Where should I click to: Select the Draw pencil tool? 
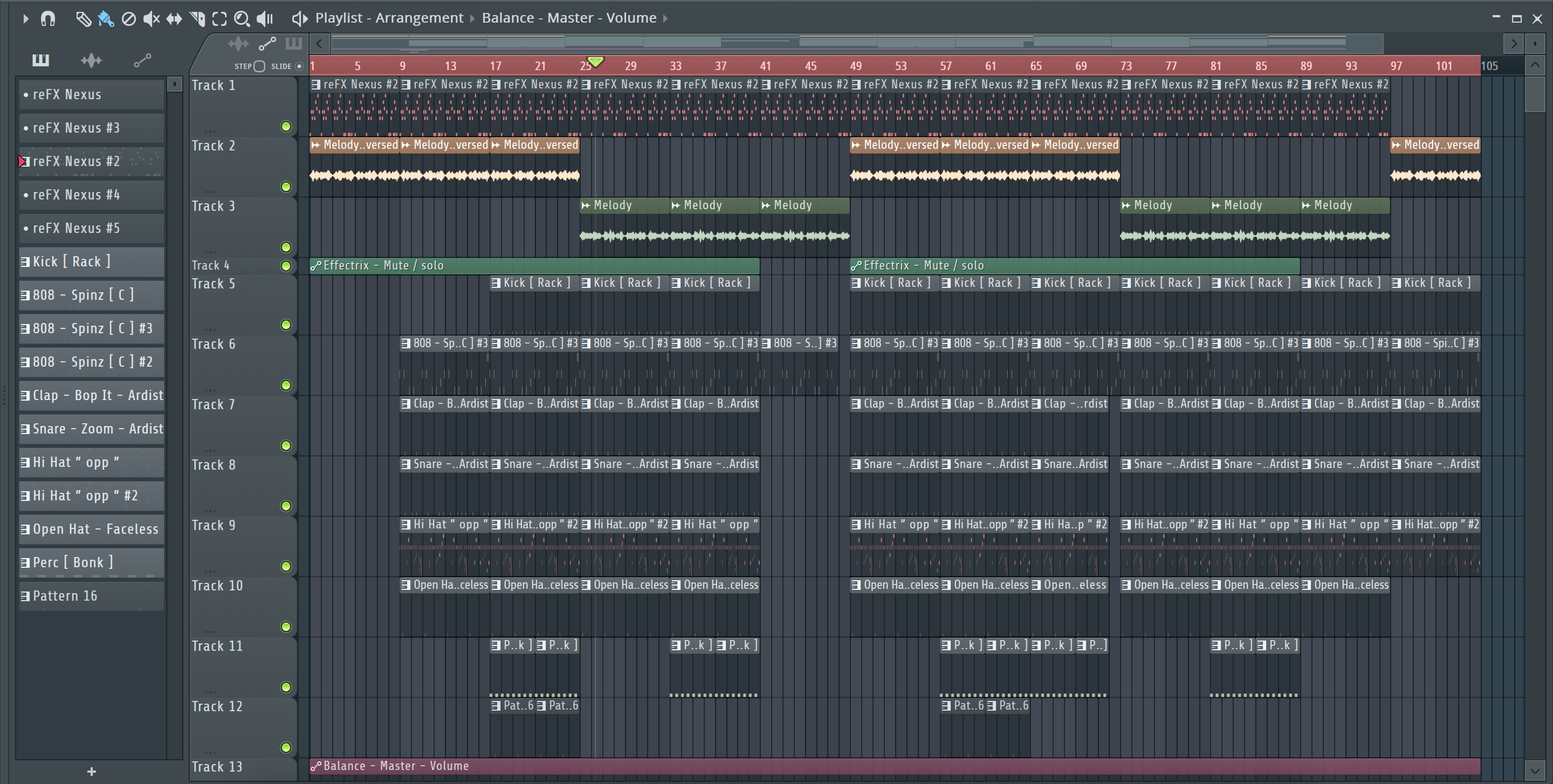point(83,19)
